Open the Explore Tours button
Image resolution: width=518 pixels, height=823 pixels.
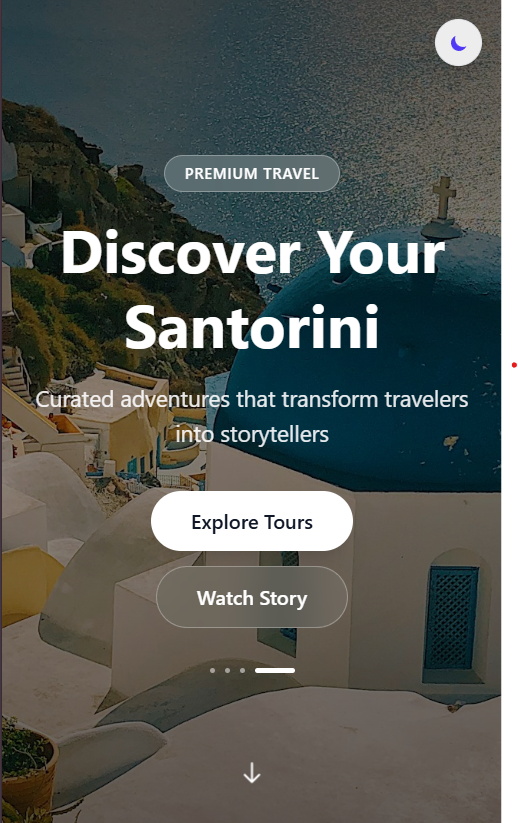coord(252,521)
